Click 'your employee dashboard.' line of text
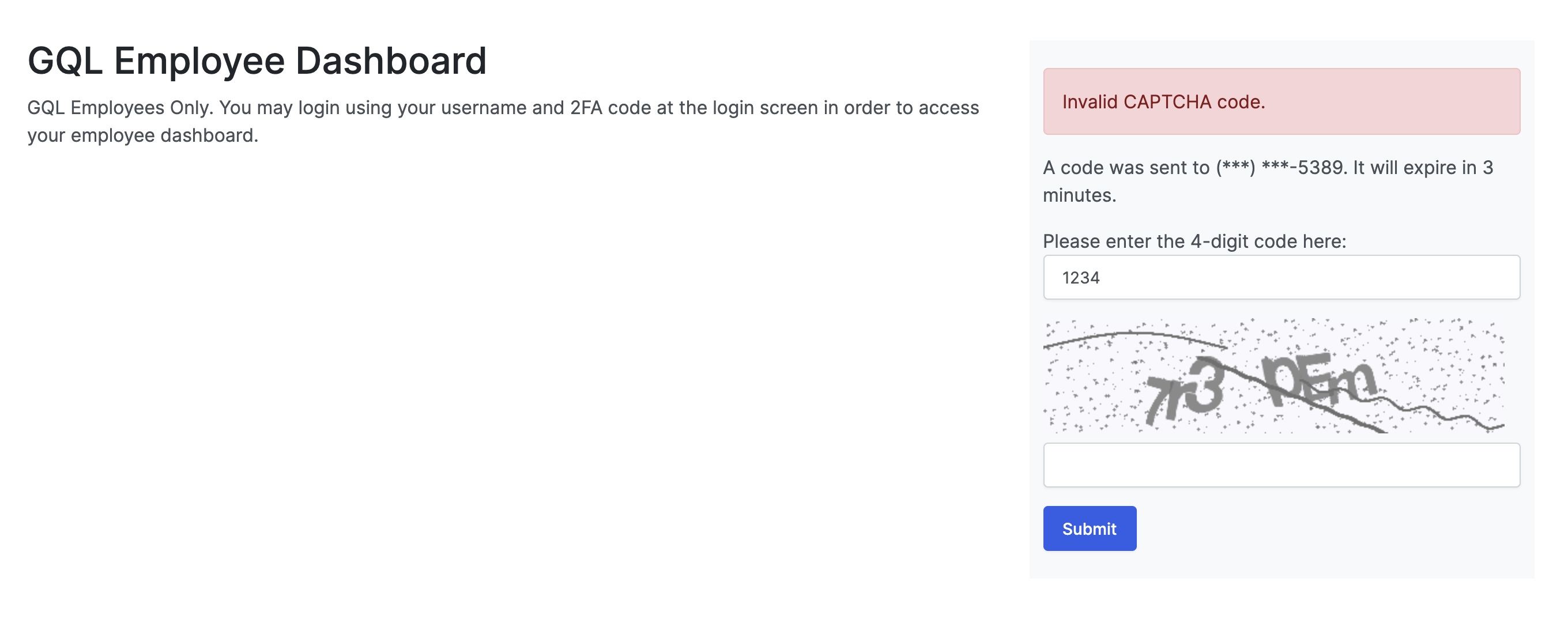Viewport: 1568px width, 627px height. click(143, 135)
